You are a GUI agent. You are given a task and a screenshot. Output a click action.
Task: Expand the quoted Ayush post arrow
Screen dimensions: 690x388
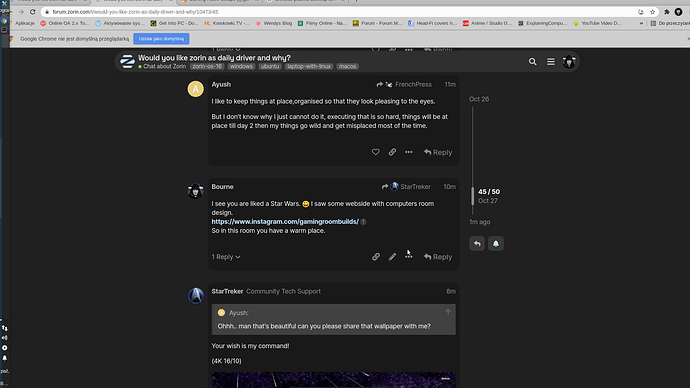[448, 312]
